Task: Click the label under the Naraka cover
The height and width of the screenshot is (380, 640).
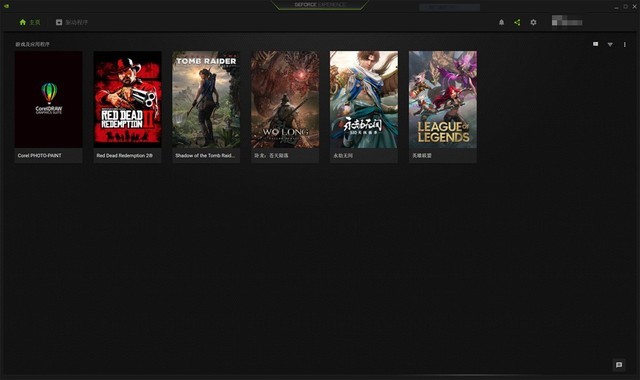Action: point(343,156)
